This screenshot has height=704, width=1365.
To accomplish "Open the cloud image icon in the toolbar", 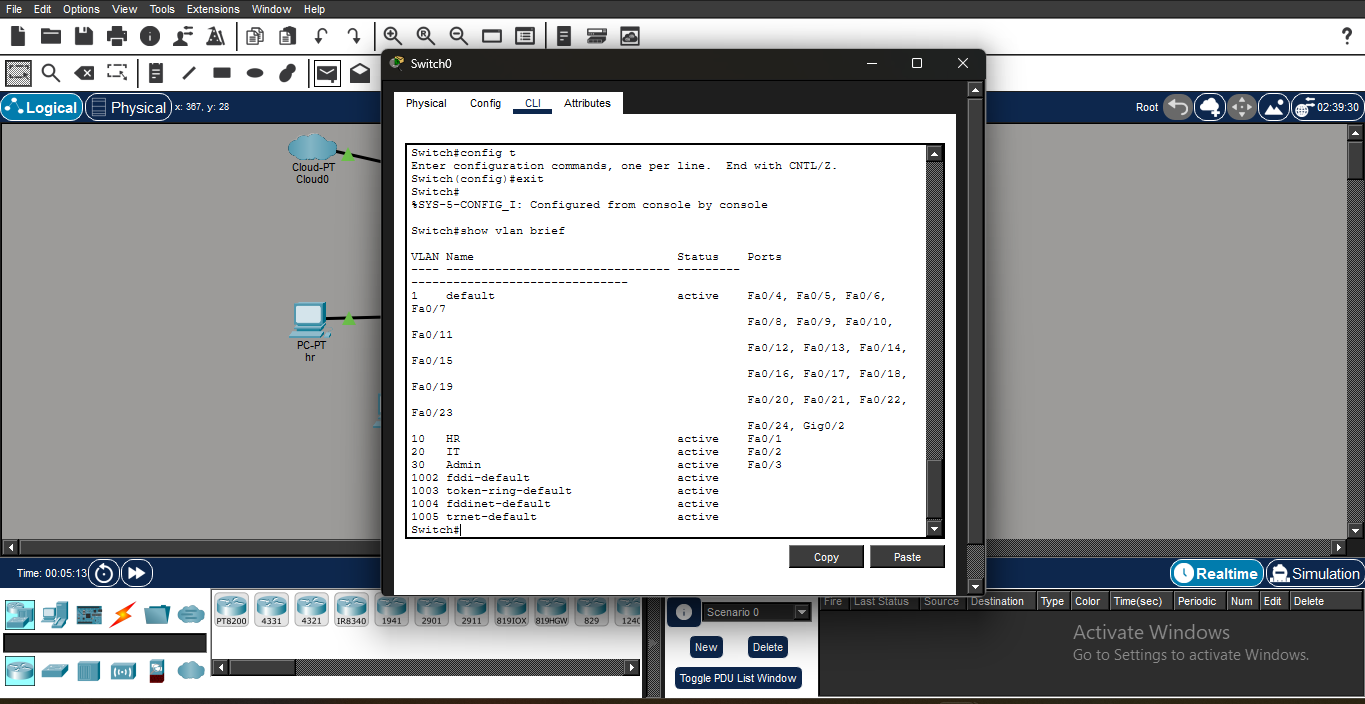I will [x=630, y=36].
